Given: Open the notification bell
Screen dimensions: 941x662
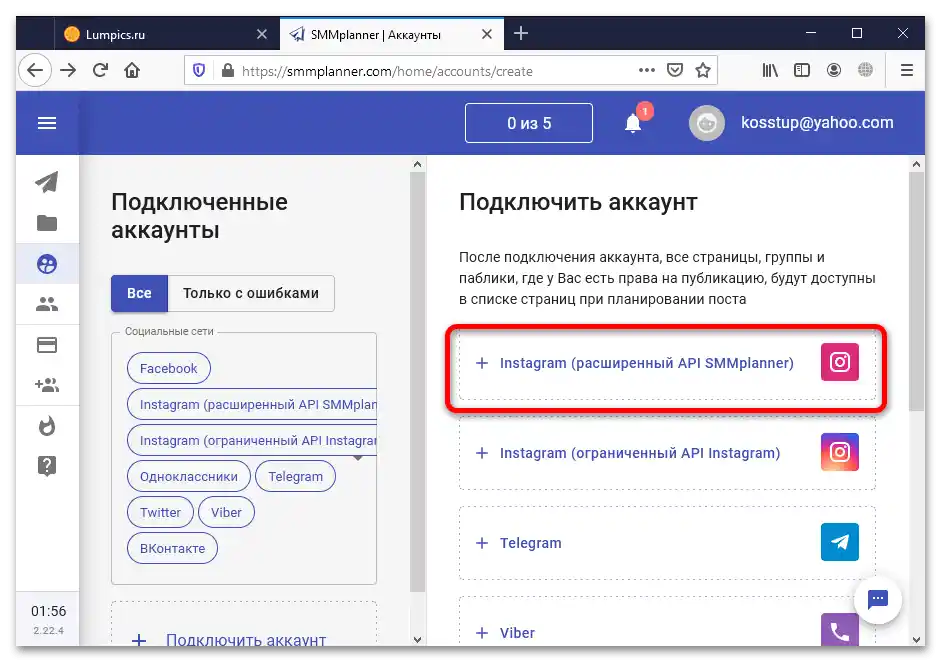Looking at the screenshot, I should pyautogui.click(x=633, y=123).
